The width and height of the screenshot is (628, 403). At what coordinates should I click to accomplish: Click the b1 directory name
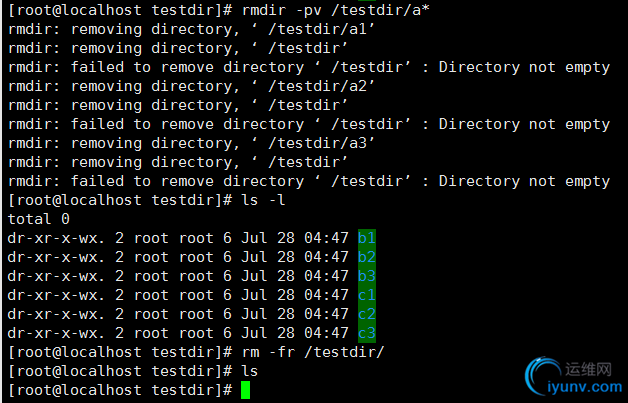point(366,238)
